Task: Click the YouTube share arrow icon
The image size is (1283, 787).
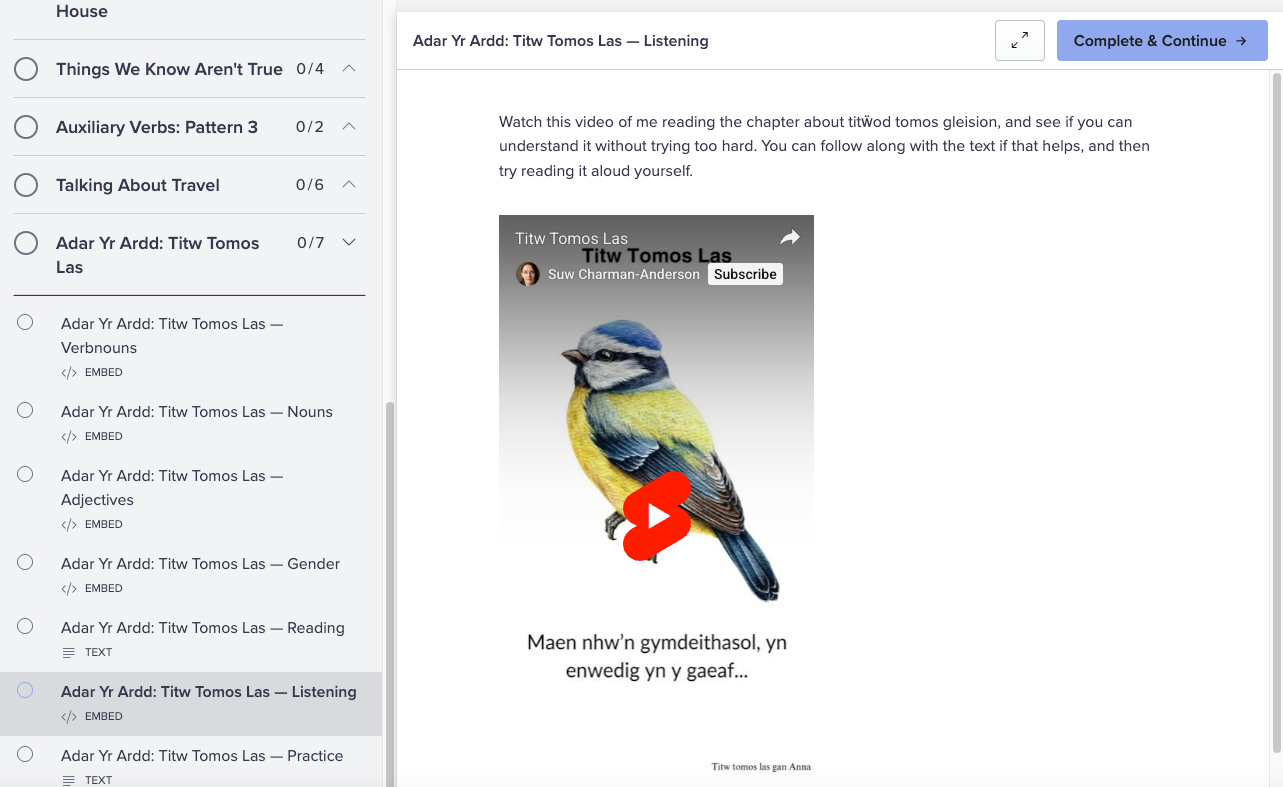Action: coord(790,238)
